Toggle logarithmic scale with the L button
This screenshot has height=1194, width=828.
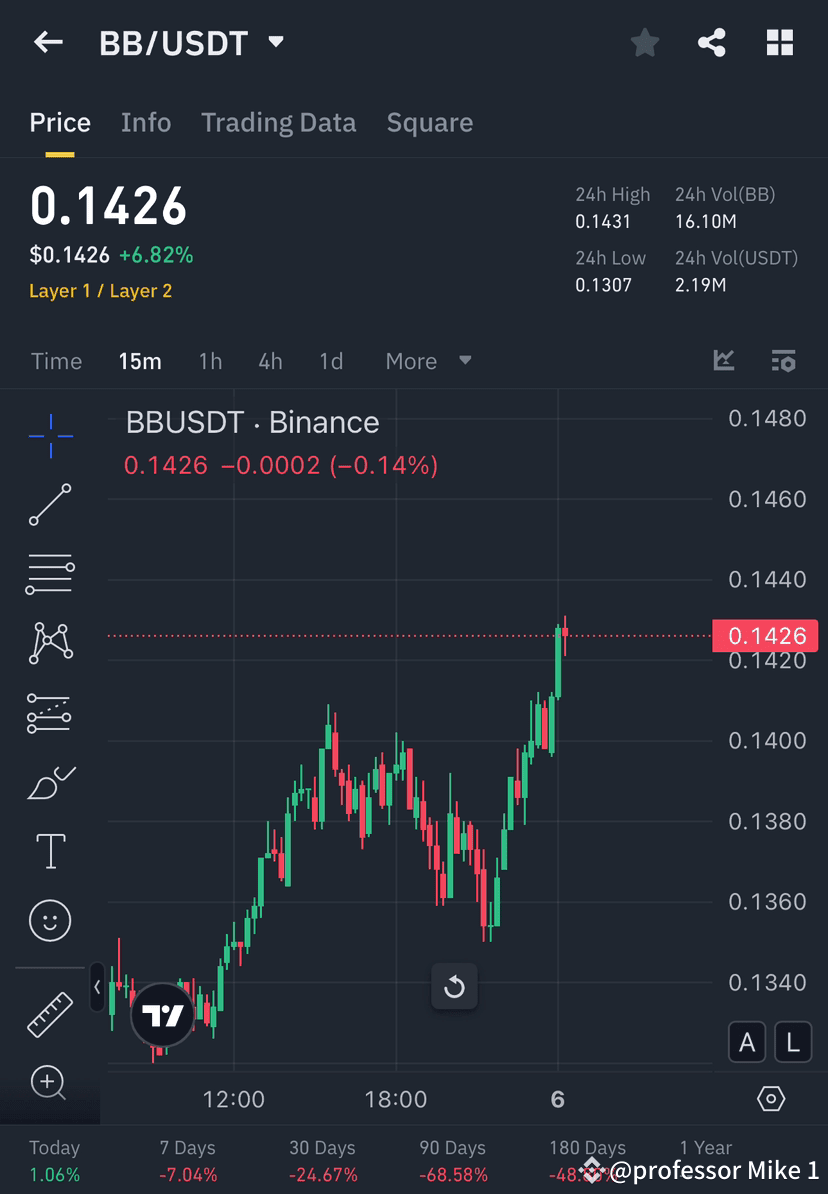click(792, 1041)
